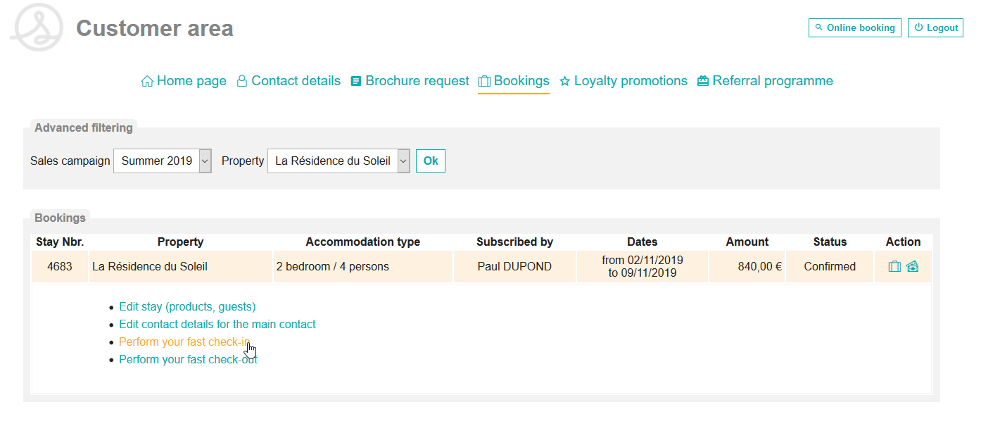The image size is (1000, 438).
Task: Navigate to Brochure request
Action: [x=410, y=81]
